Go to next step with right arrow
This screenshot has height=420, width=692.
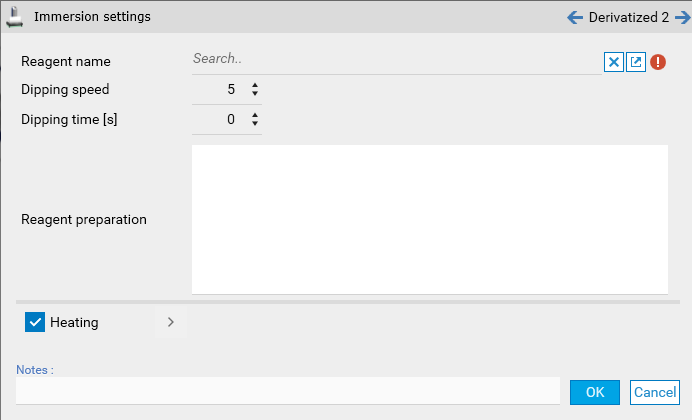(x=682, y=17)
